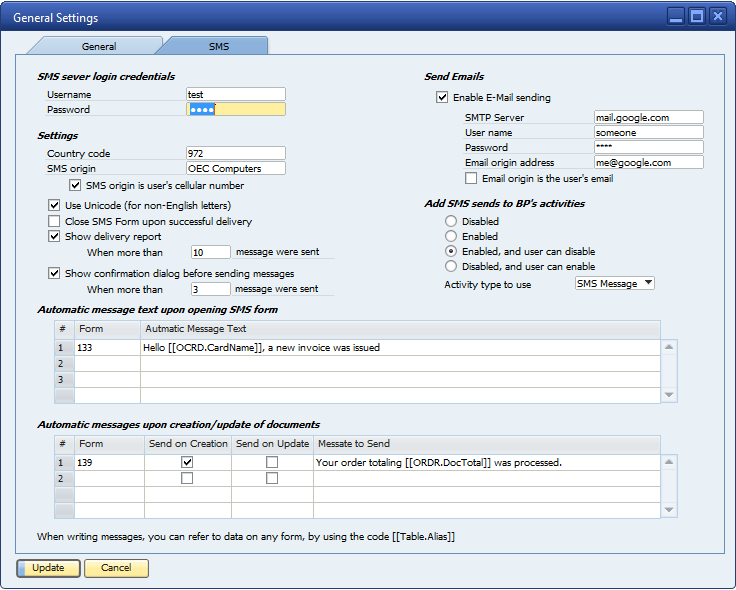Switch to the General tab
The image size is (736, 590).
coord(99,46)
